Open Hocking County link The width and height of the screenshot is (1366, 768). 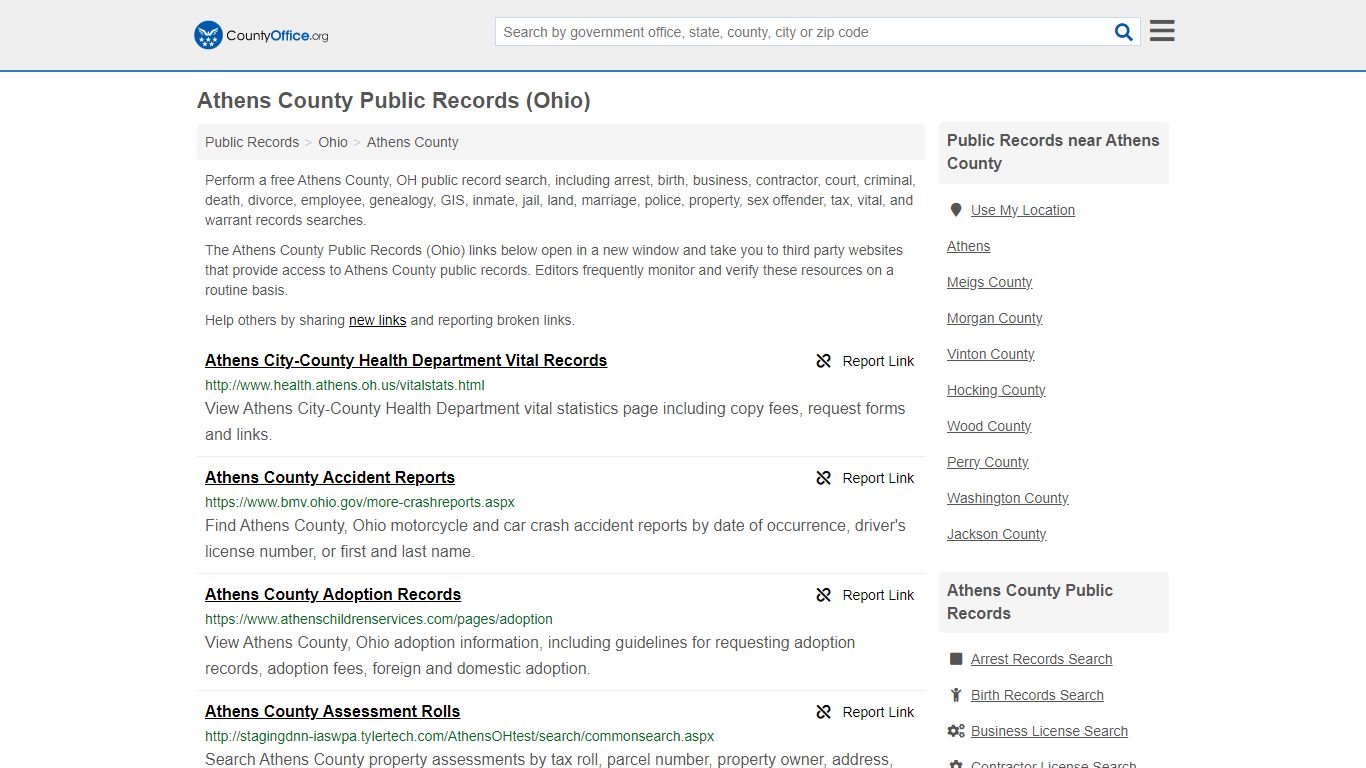(996, 390)
